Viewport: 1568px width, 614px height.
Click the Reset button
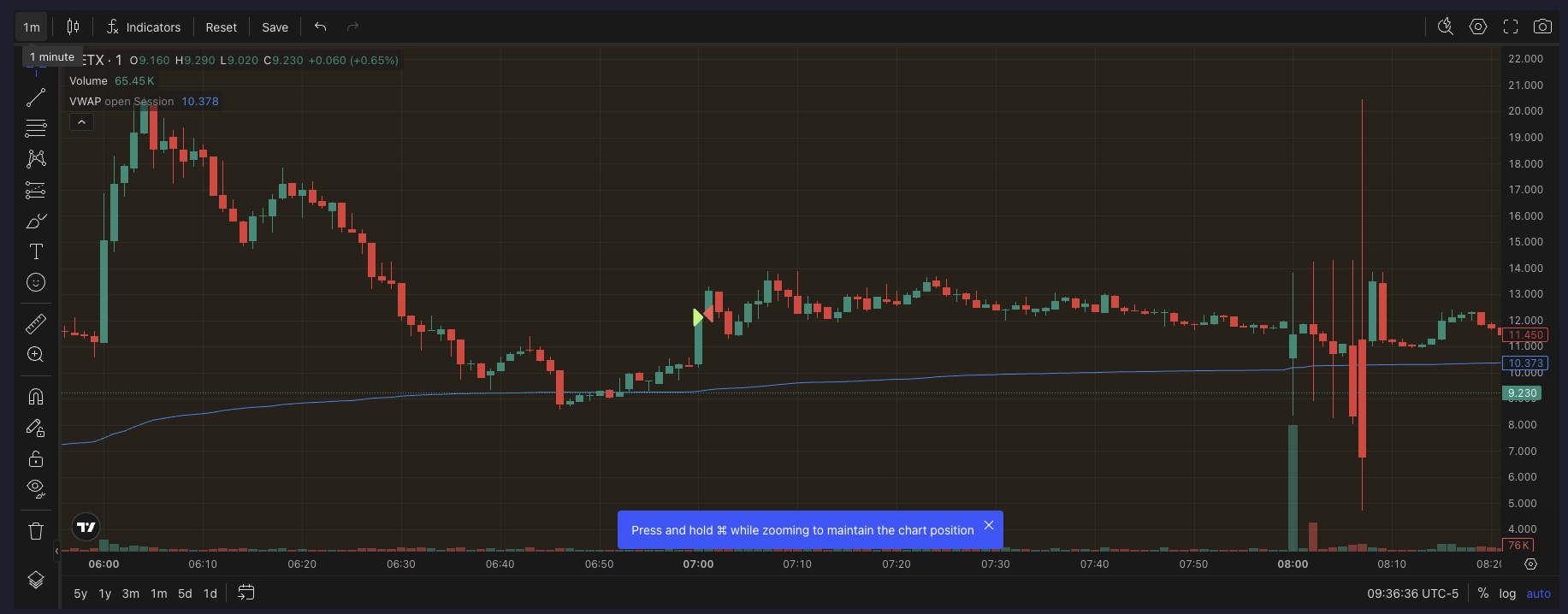click(x=221, y=27)
